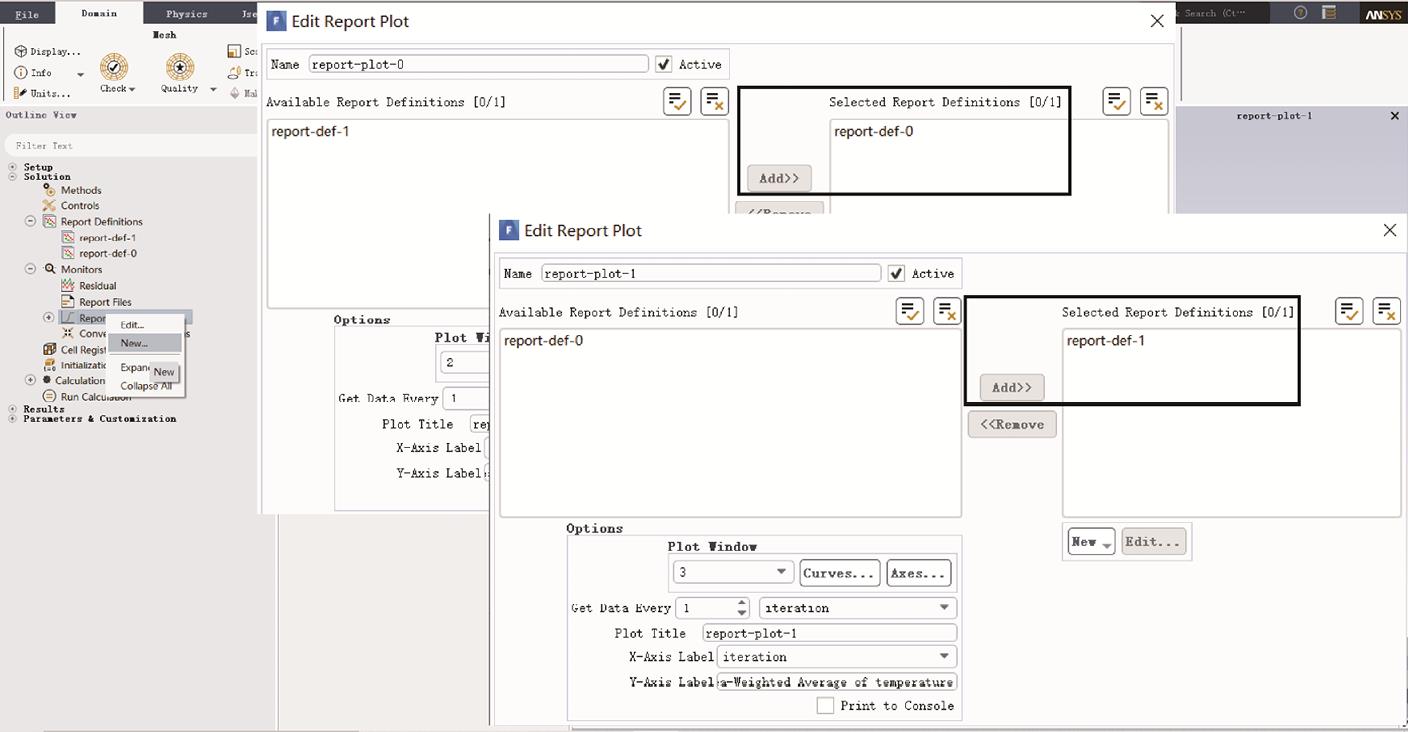
Task: Switch to the Domain ribbon tab
Action: 99,14
